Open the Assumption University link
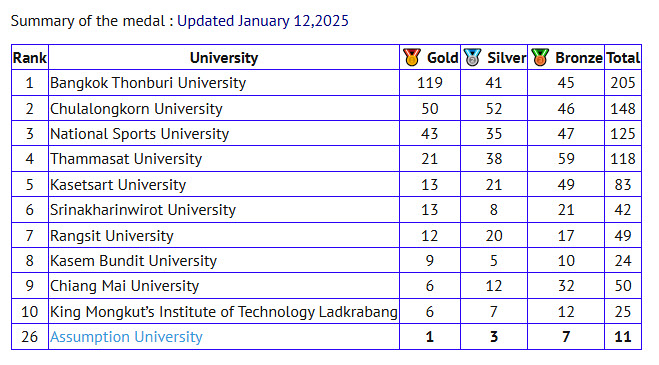 [x=126, y=337]
